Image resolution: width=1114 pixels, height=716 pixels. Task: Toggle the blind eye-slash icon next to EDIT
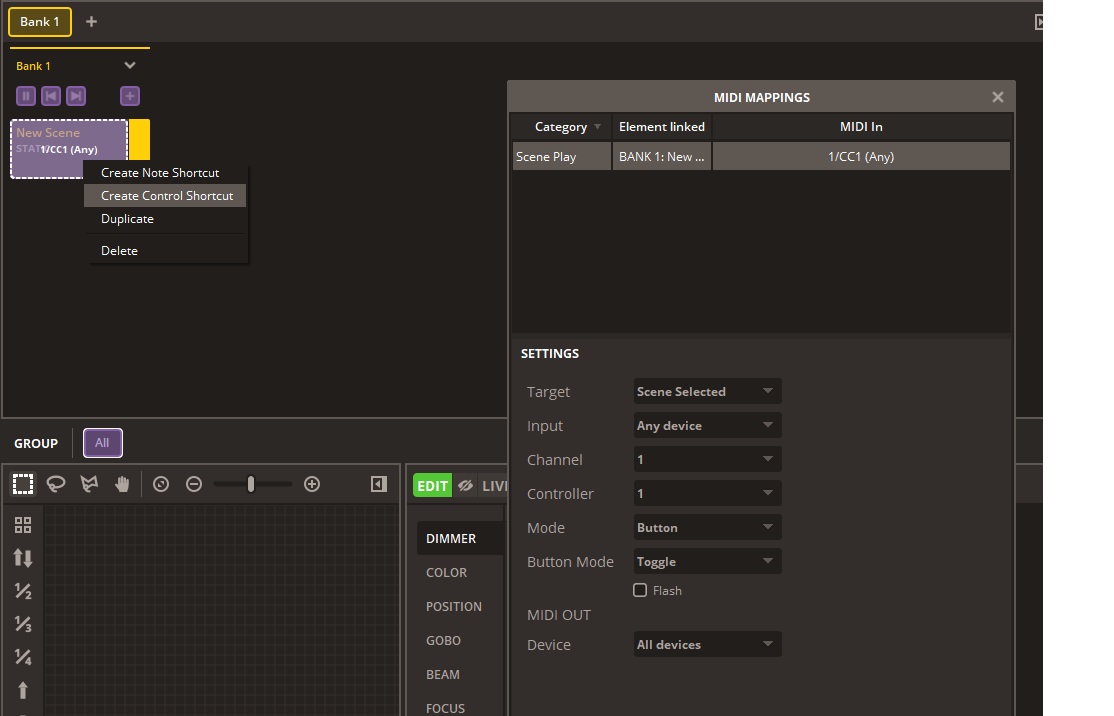465,486
